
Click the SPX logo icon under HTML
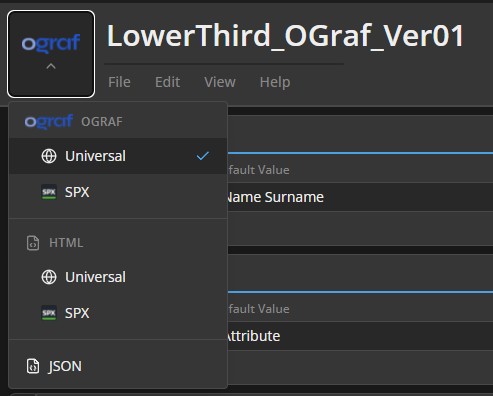click(x=49, y=313)
